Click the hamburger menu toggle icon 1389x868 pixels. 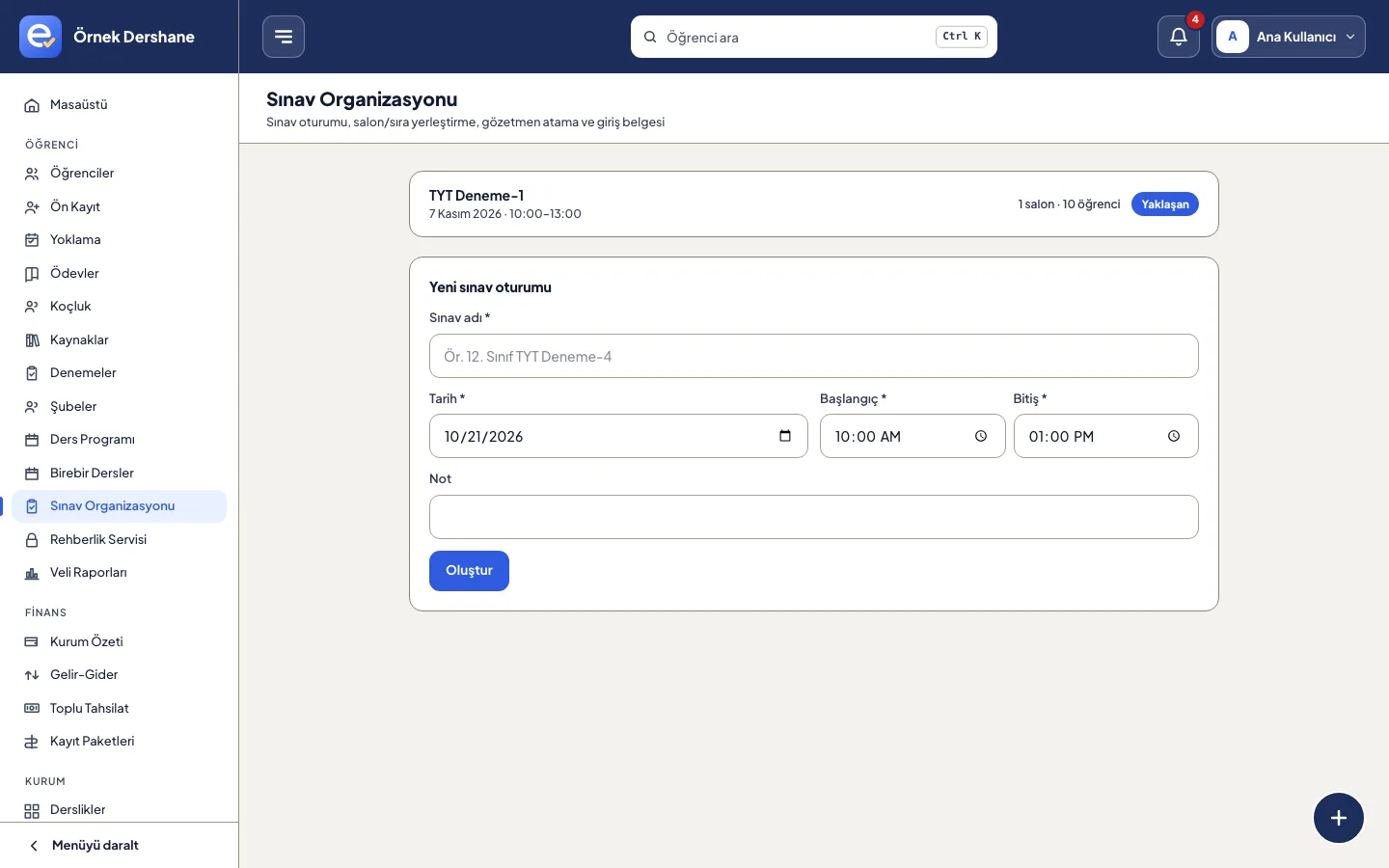coord(284,37)
